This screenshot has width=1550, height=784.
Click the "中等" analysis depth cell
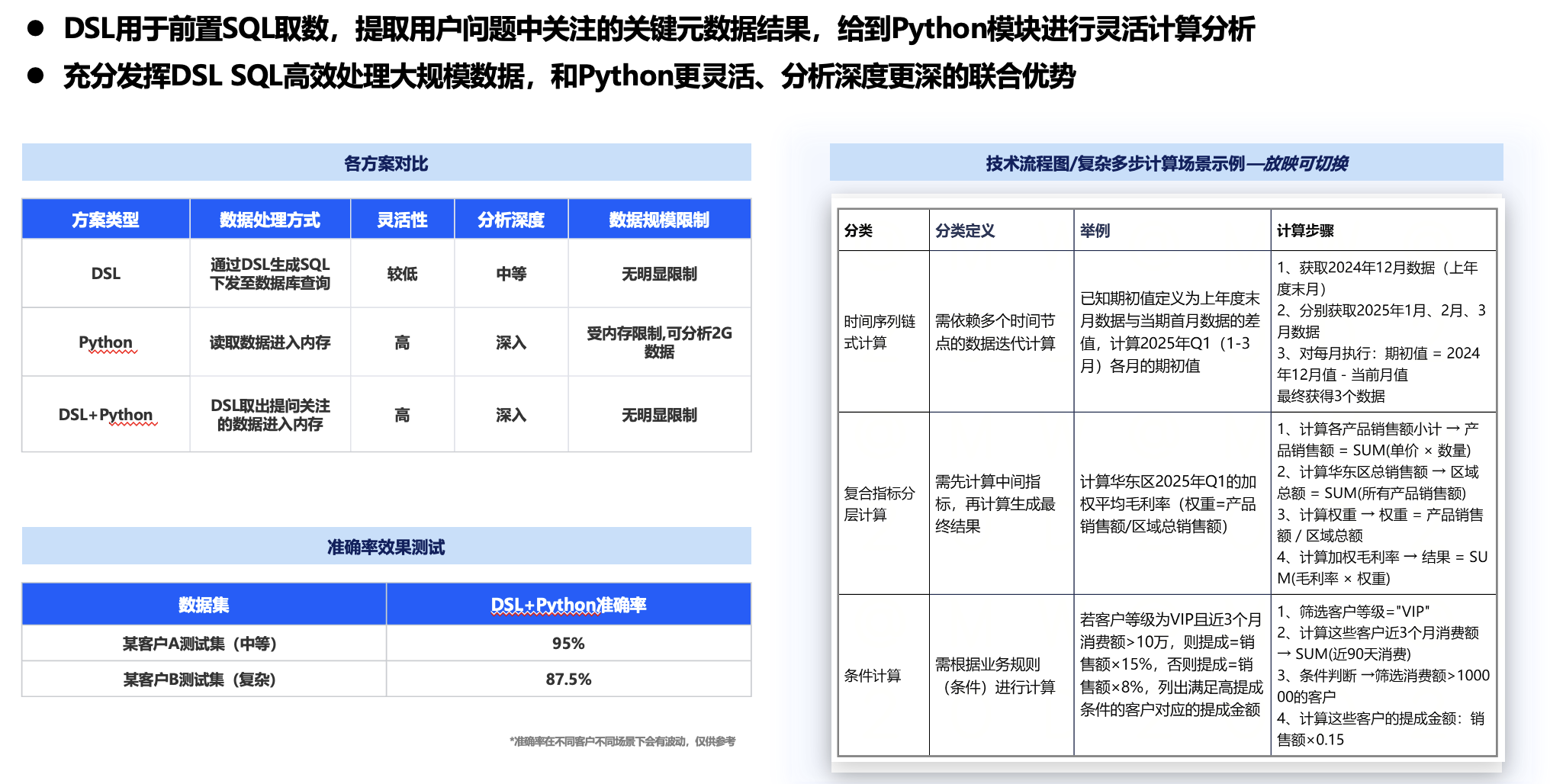click(511, 273)
